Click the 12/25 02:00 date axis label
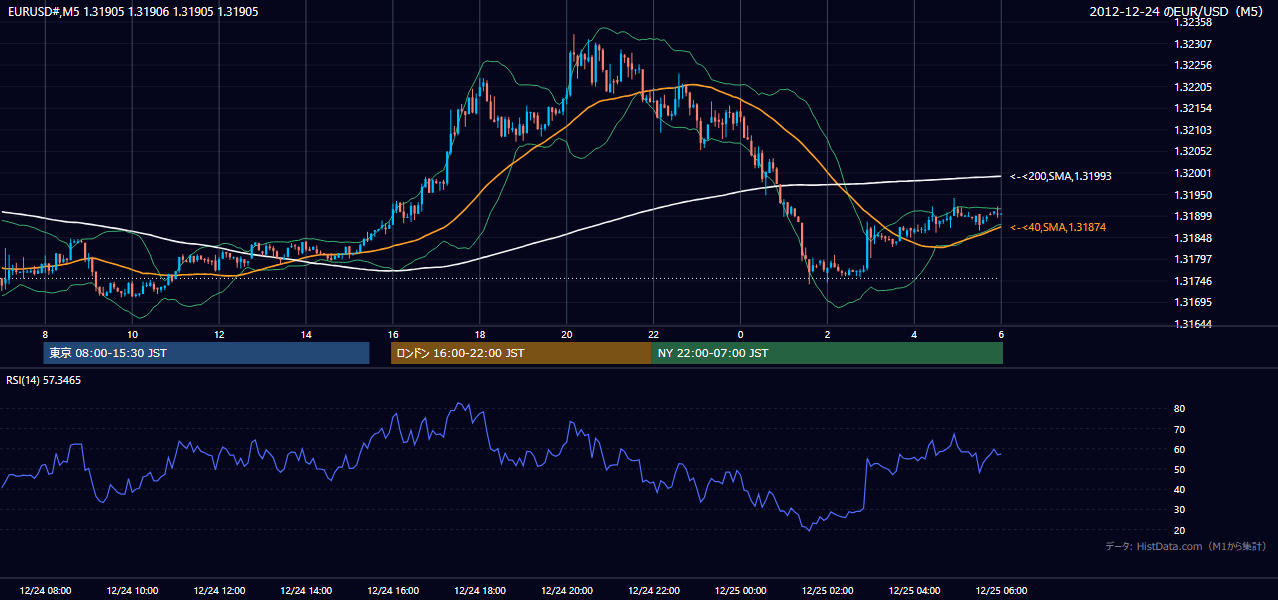1278x600 pixels. [x=827, y=590]
